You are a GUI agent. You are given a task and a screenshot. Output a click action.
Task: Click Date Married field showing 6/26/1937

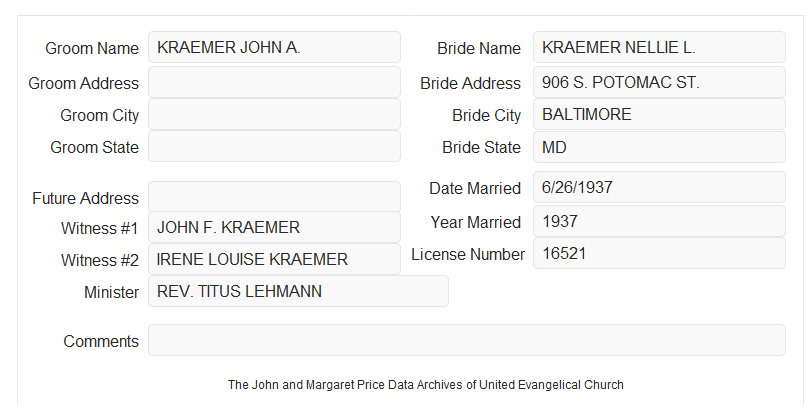(659, 187)
